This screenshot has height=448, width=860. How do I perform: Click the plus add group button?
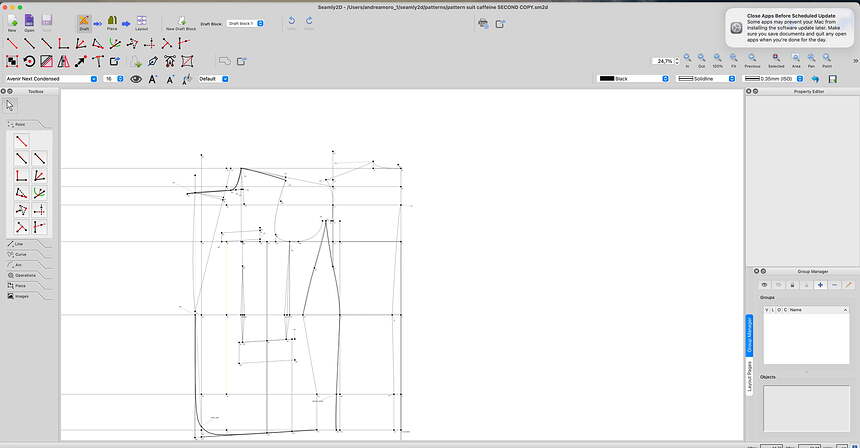[x=820, y=285]
